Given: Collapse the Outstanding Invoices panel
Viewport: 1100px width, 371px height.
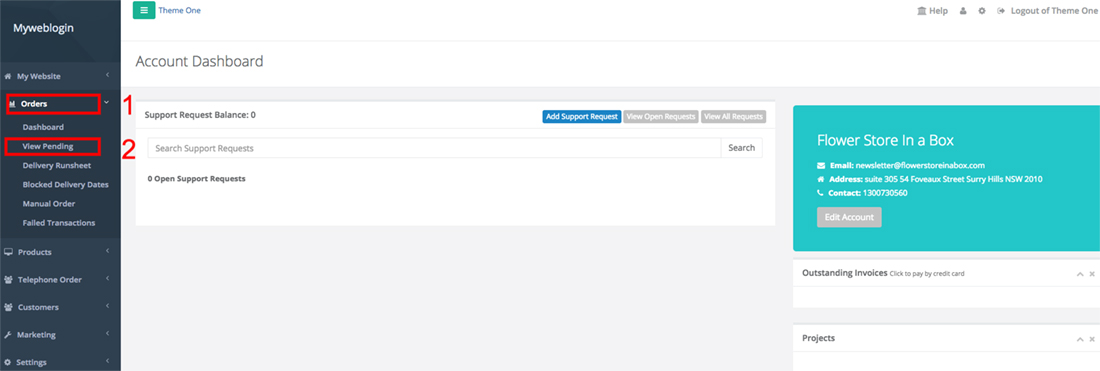Looking at the screenshot, I should click(x=1080, y=274).
